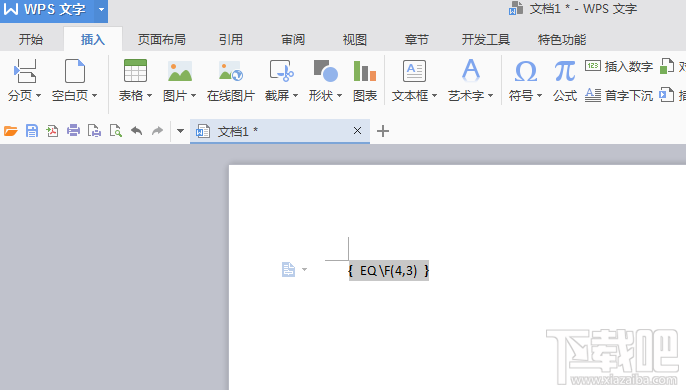Expand the 空白页 dropdown arrow
The width and height of the screenshot is (686, 390).
pos(94,95)
